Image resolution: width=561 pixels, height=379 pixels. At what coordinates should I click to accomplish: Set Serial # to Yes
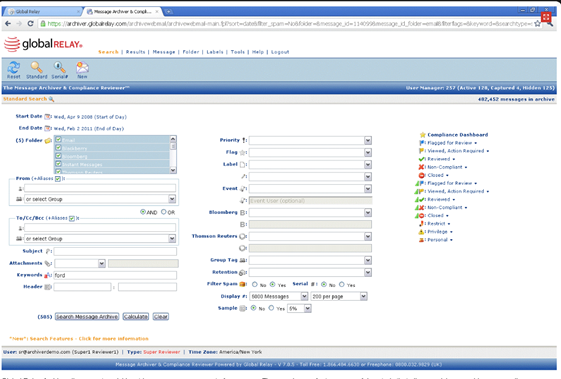[342, 285]
